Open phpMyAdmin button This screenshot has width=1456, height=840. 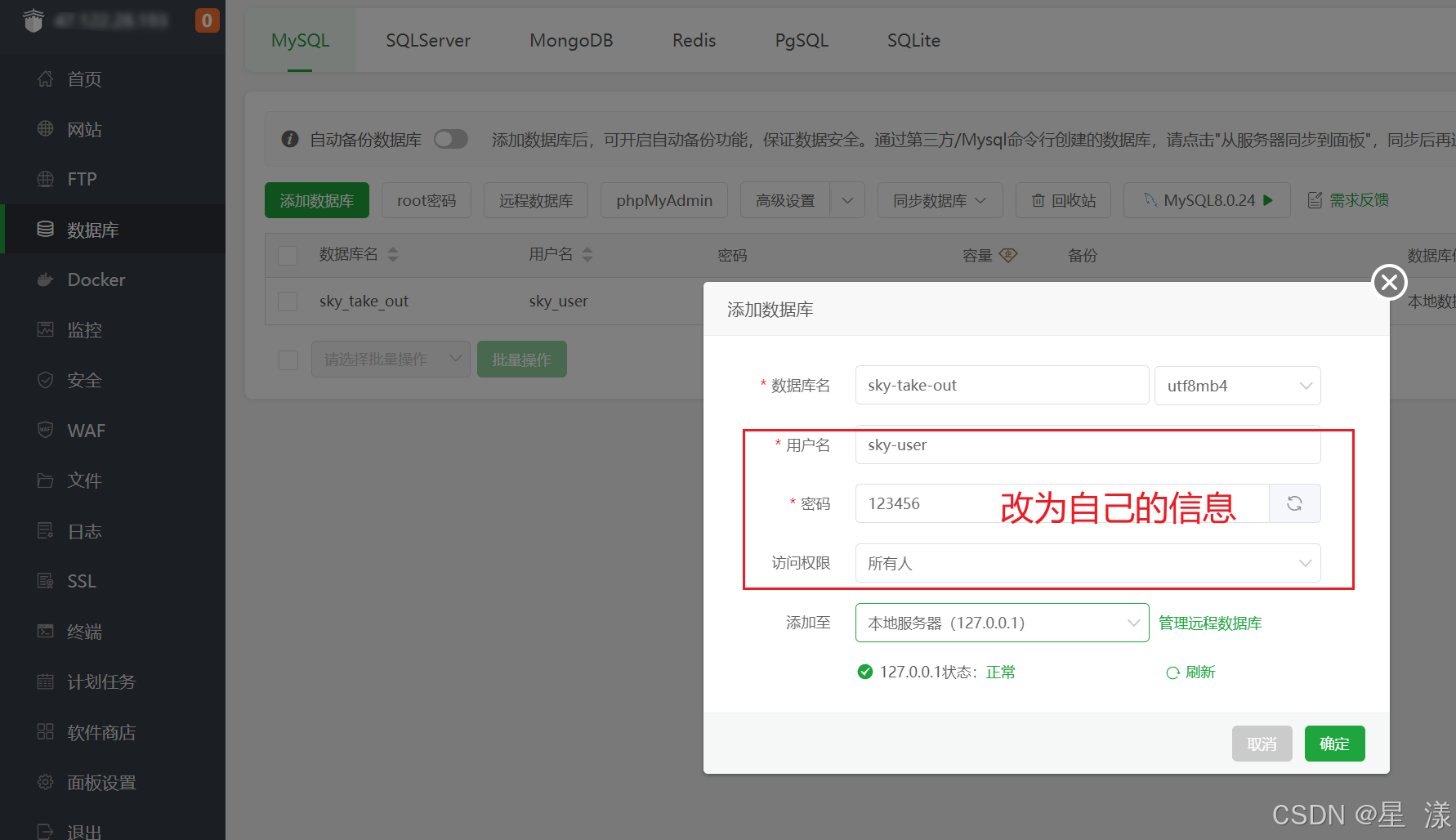[664, 200]
